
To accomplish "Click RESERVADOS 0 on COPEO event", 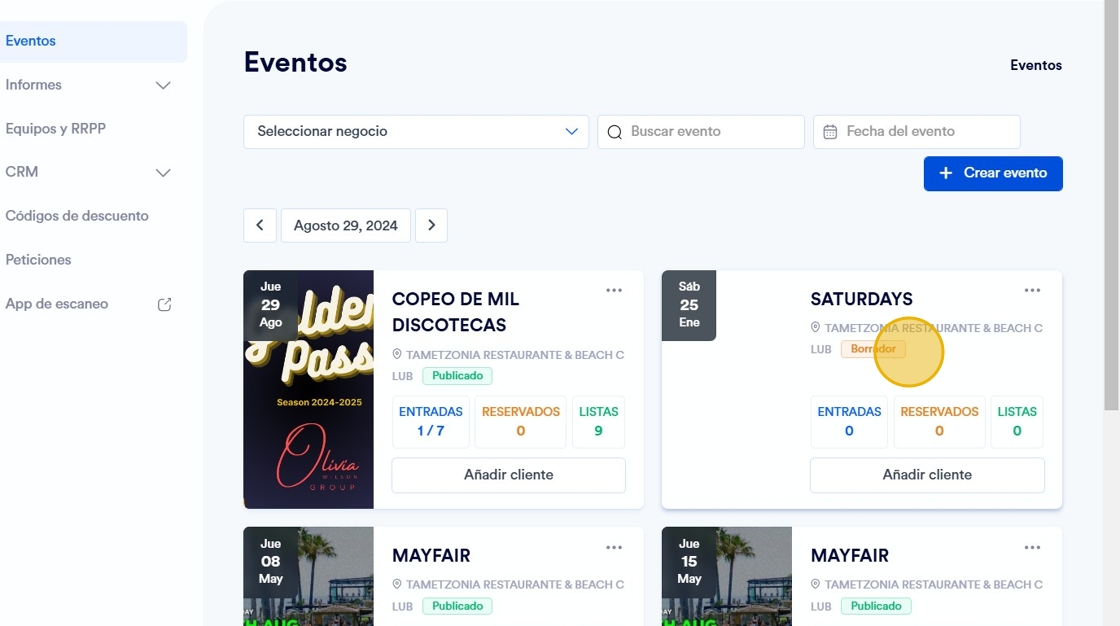I will coord(521,422).
